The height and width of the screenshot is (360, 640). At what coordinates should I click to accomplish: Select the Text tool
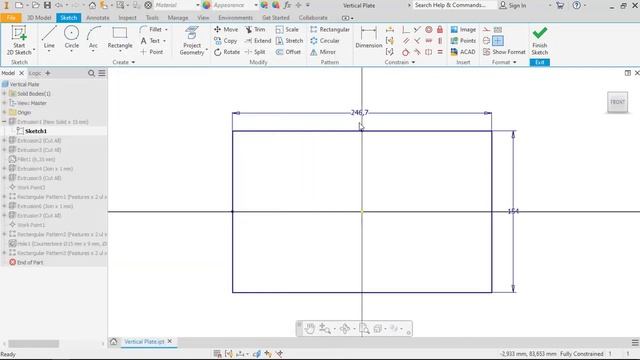click(x=150, y=41)
